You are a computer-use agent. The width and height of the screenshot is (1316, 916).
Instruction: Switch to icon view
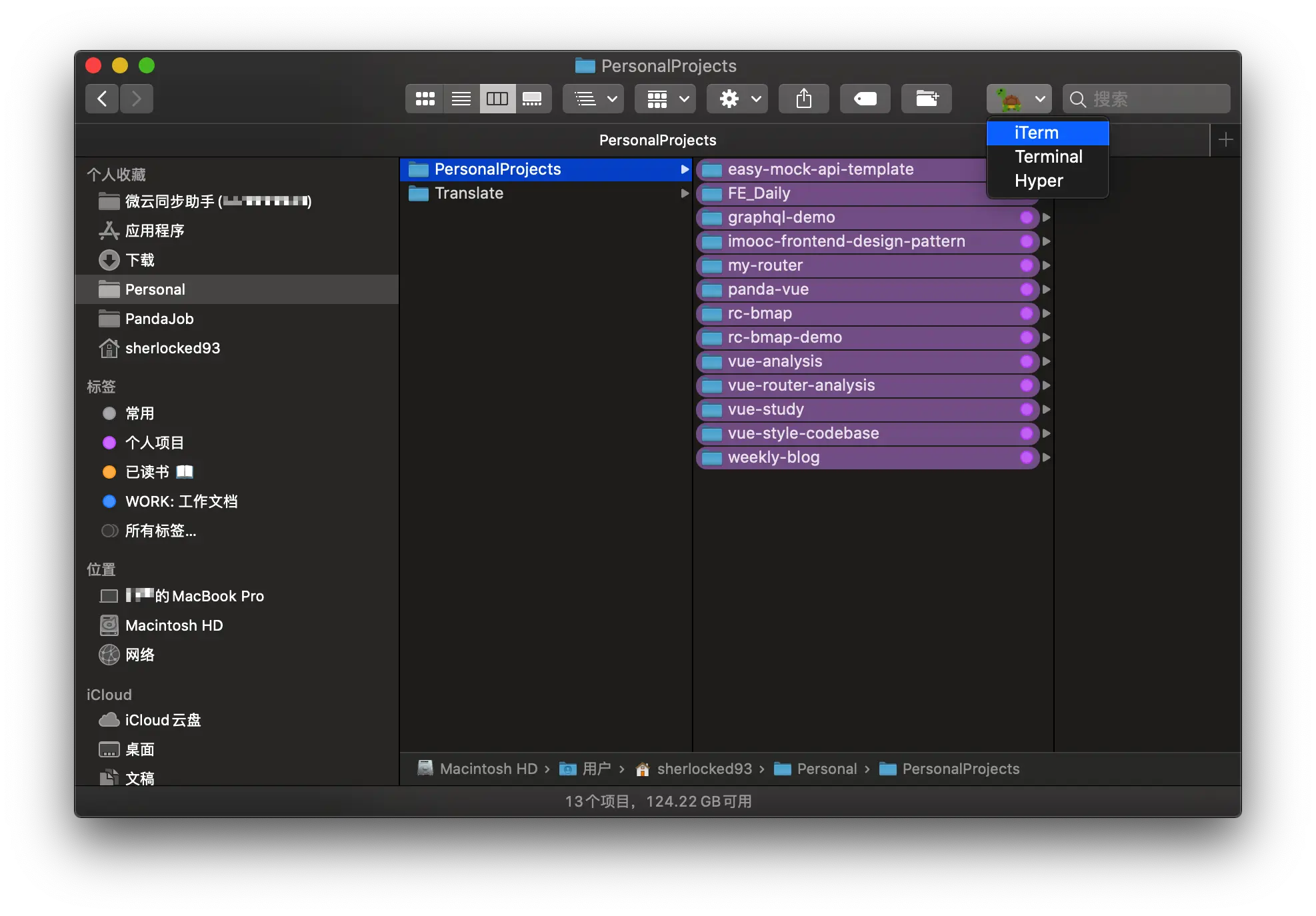coord(425,99)
